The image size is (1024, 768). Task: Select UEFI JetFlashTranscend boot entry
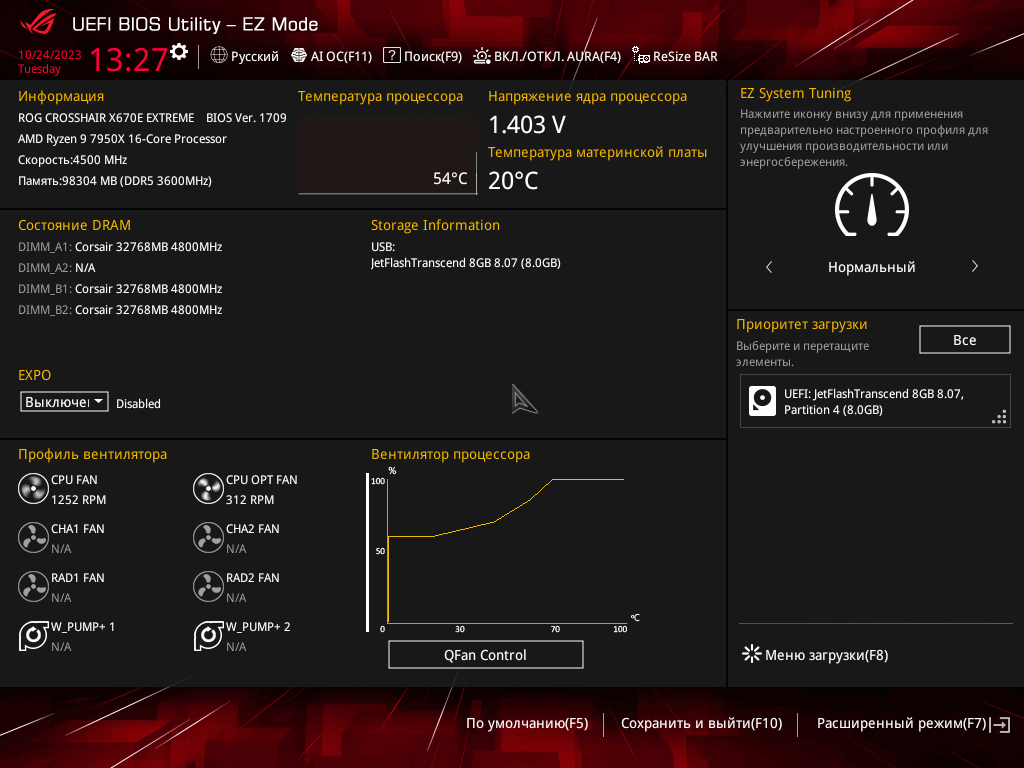[875, 401]
